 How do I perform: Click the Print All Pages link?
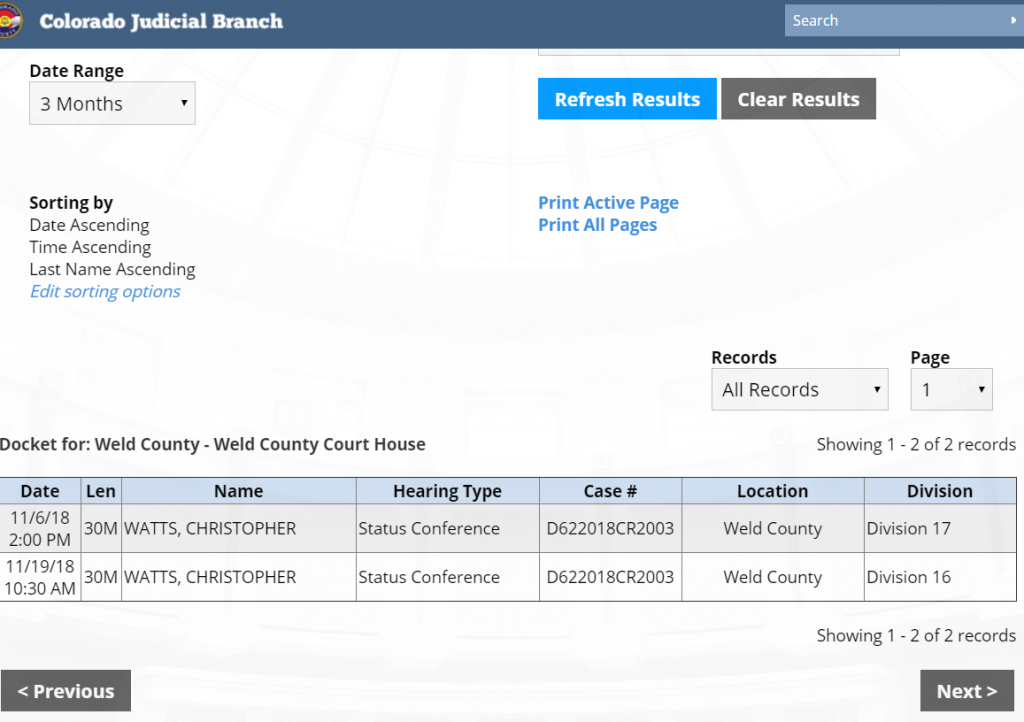tap(597, 225)
